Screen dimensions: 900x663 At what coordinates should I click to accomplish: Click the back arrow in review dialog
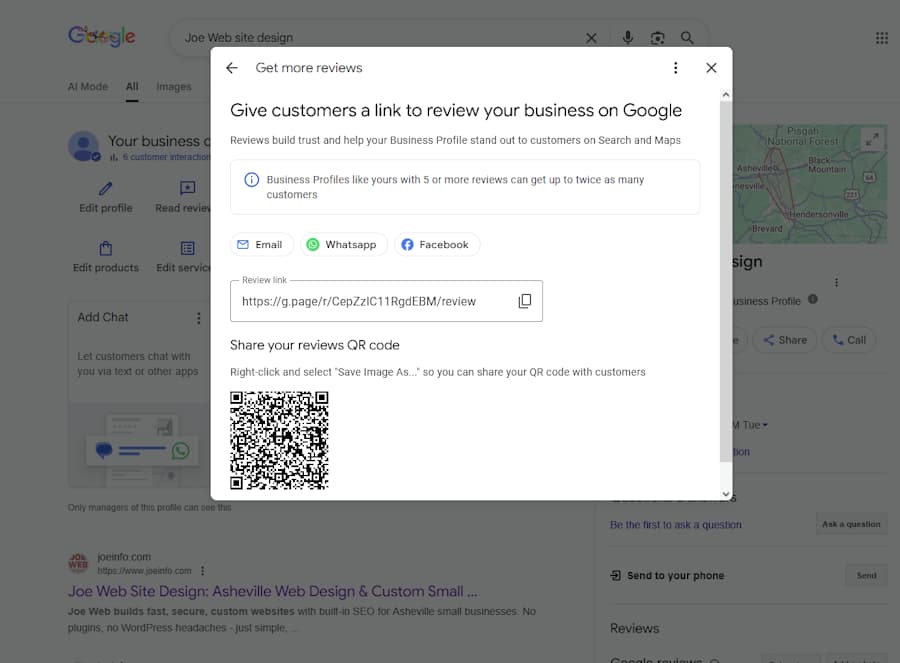232,68
